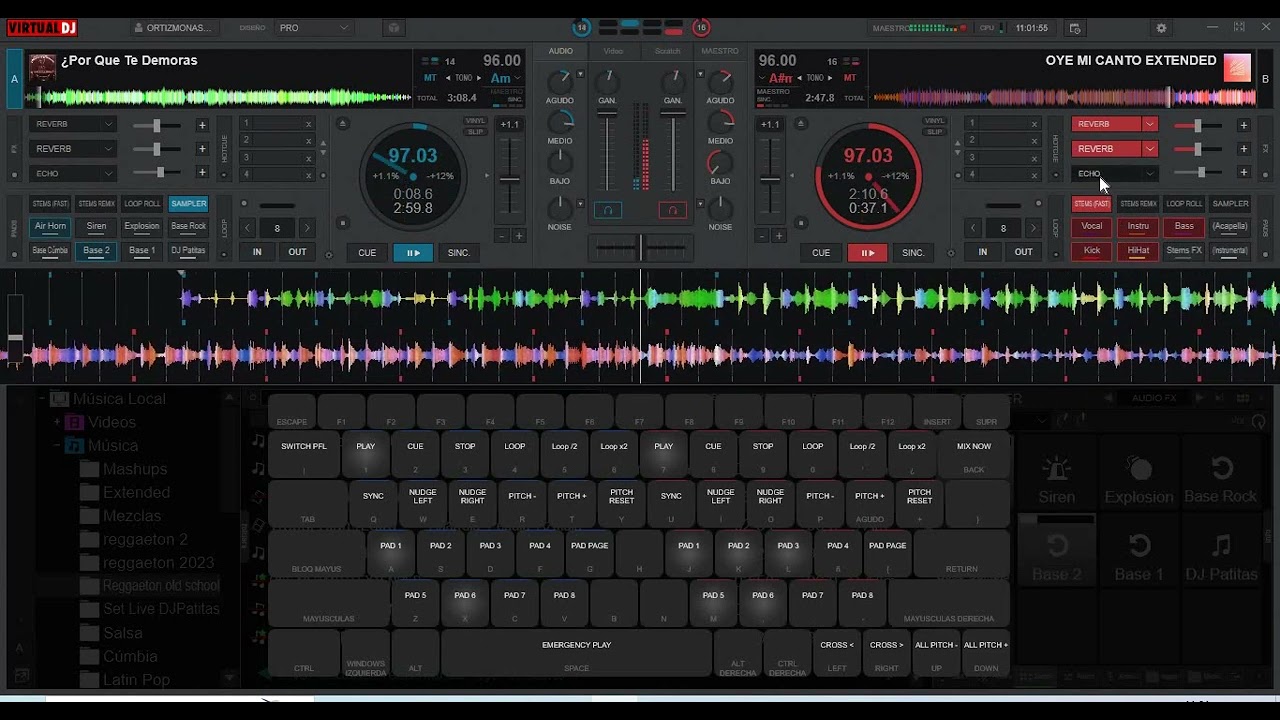The image size is (1280, 720).
Task: Add effect slot with plus beside deck A ECHO
Action: pyautogui.click(x=202, y=173)
